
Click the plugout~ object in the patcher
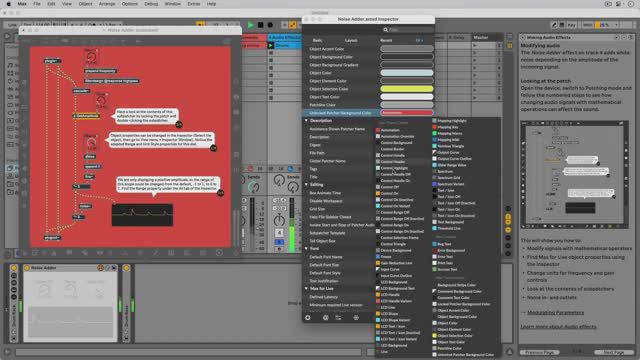click(x=52, y=238)
